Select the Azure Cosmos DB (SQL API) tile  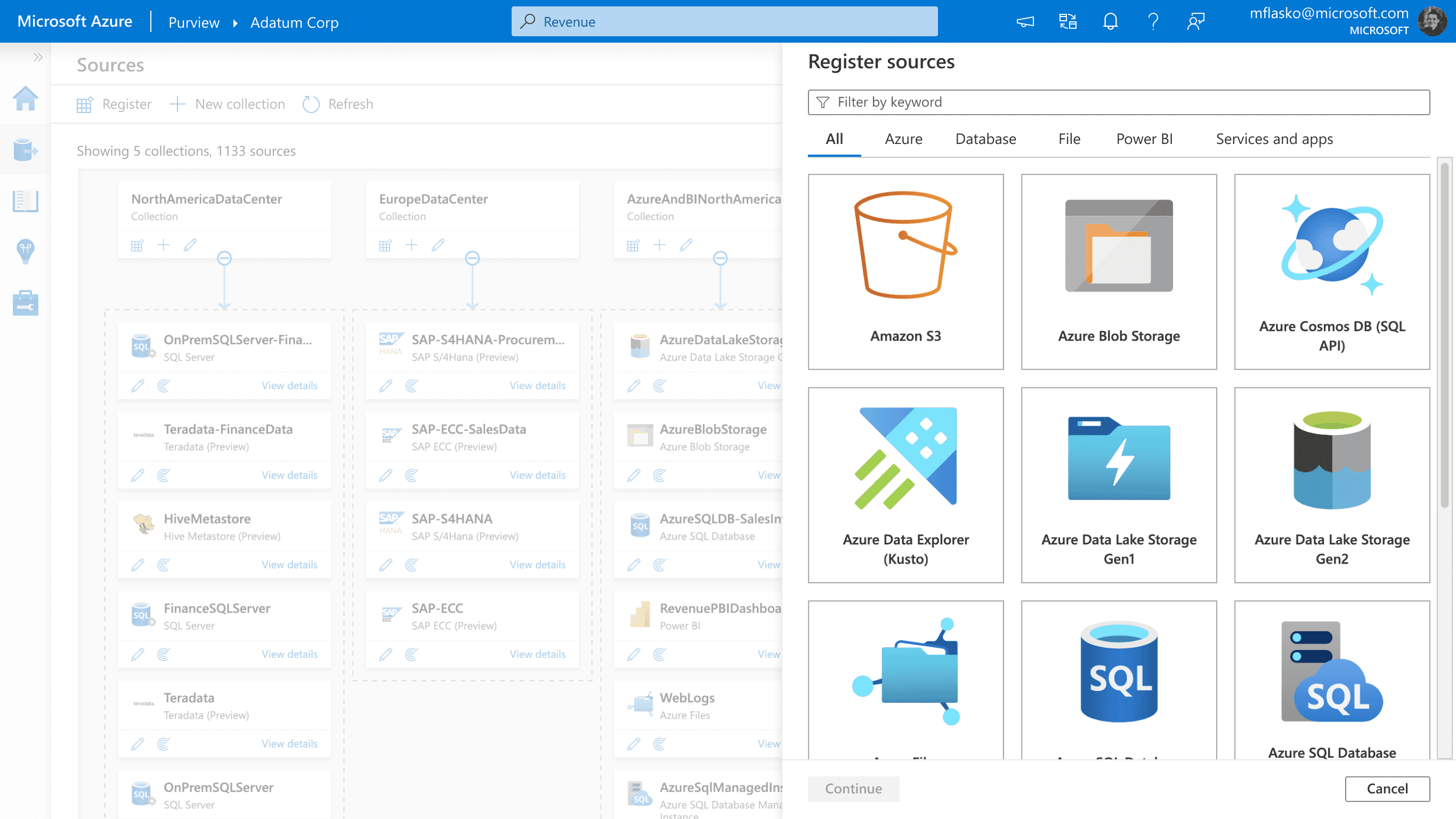point(1332,271)
